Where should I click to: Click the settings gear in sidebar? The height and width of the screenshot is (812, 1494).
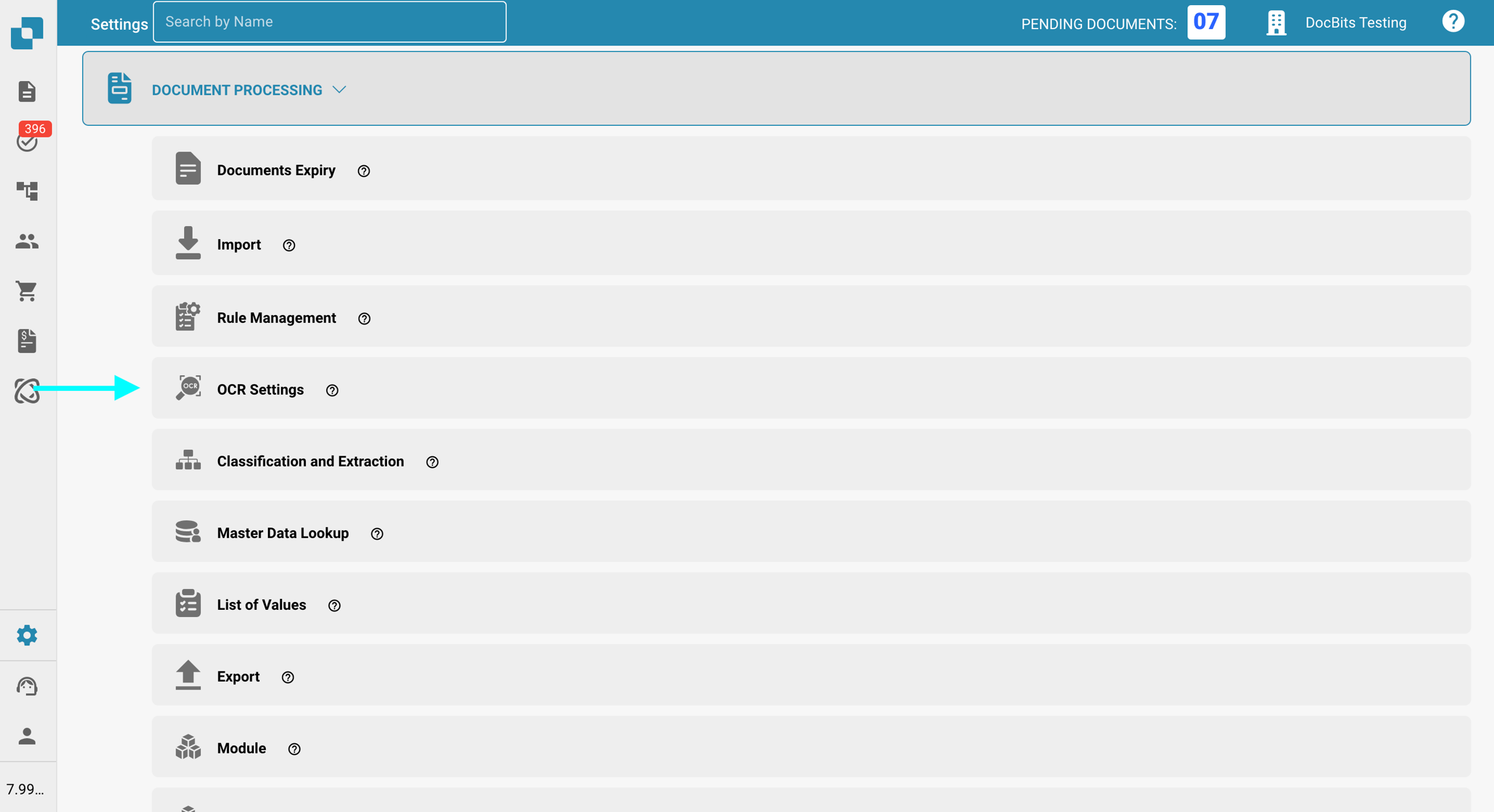point(27,635)
